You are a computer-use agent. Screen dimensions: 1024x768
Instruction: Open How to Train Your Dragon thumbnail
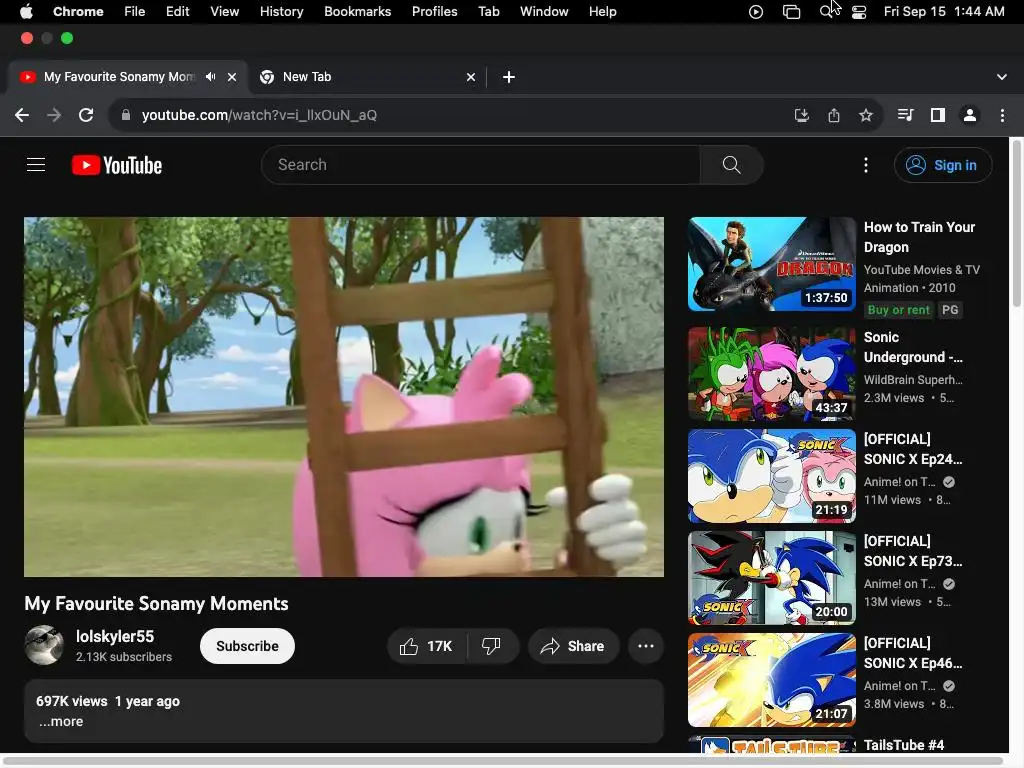tap(772, 264)
